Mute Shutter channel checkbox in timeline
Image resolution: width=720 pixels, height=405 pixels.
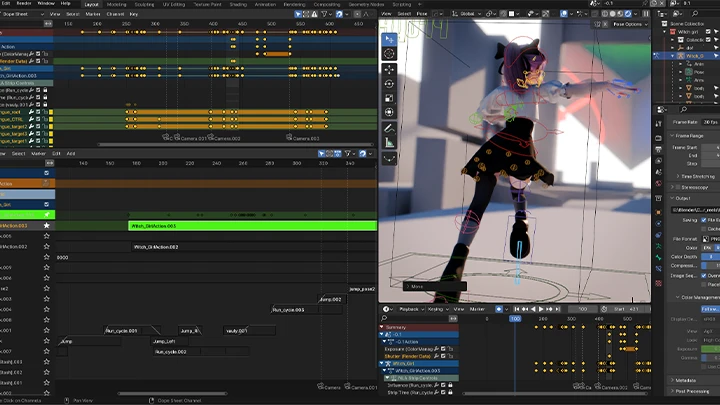[444, 356]
